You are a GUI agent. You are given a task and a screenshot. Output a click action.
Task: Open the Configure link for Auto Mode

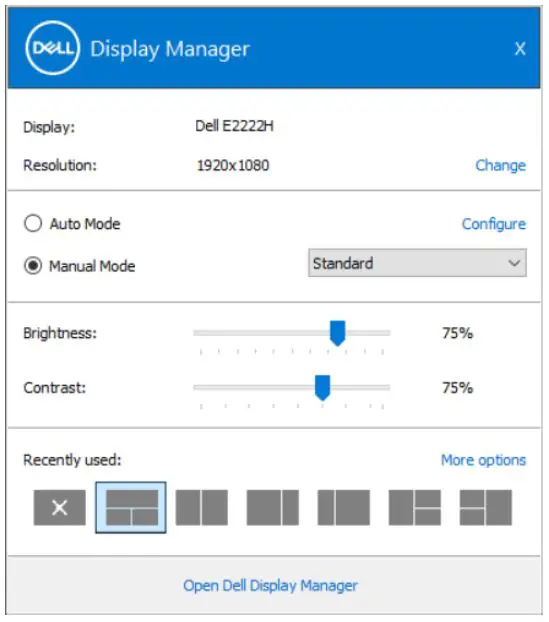(494, 224)
